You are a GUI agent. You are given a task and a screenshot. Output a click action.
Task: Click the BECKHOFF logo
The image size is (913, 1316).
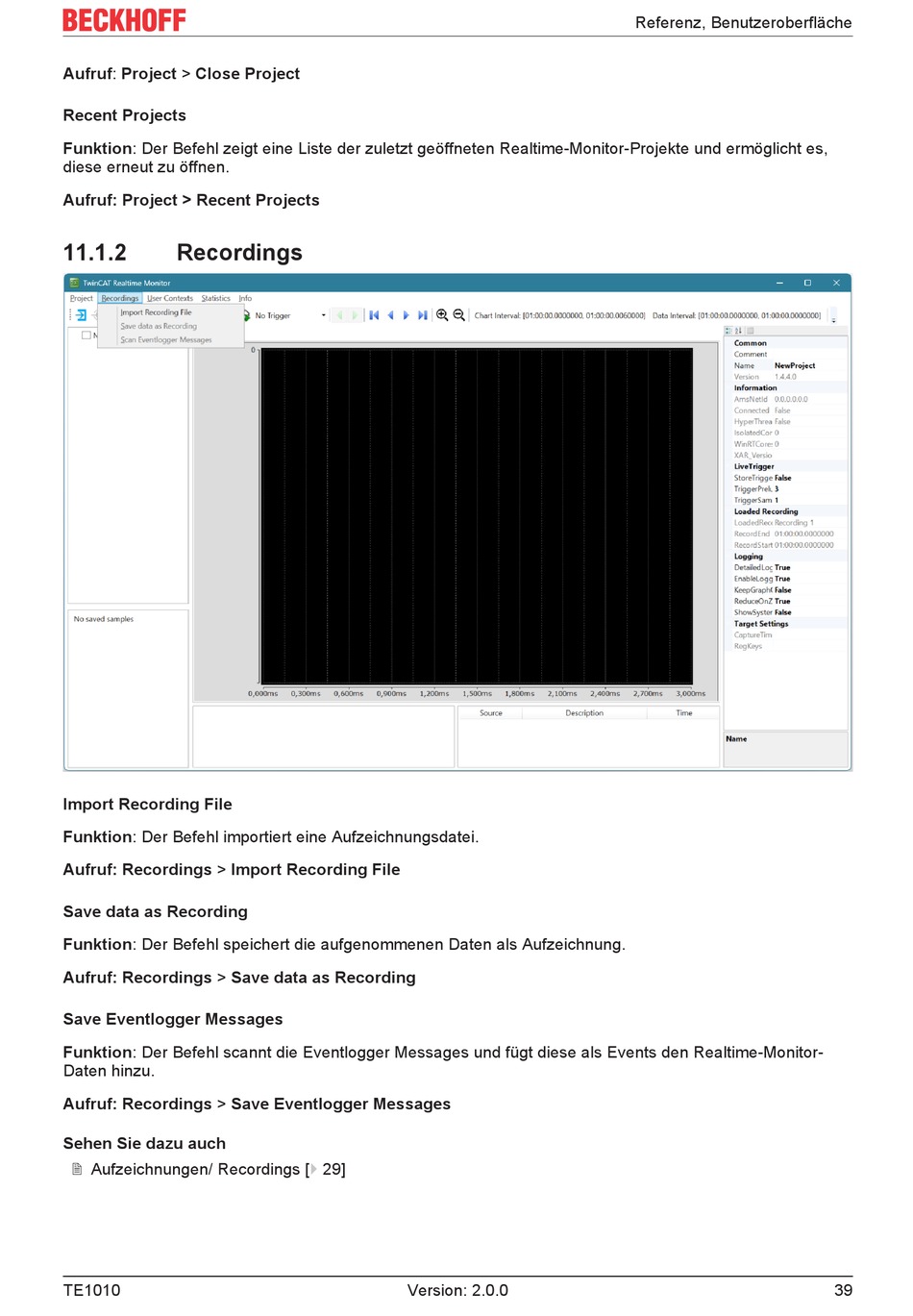pyautogui.click(x=124, y=20)
